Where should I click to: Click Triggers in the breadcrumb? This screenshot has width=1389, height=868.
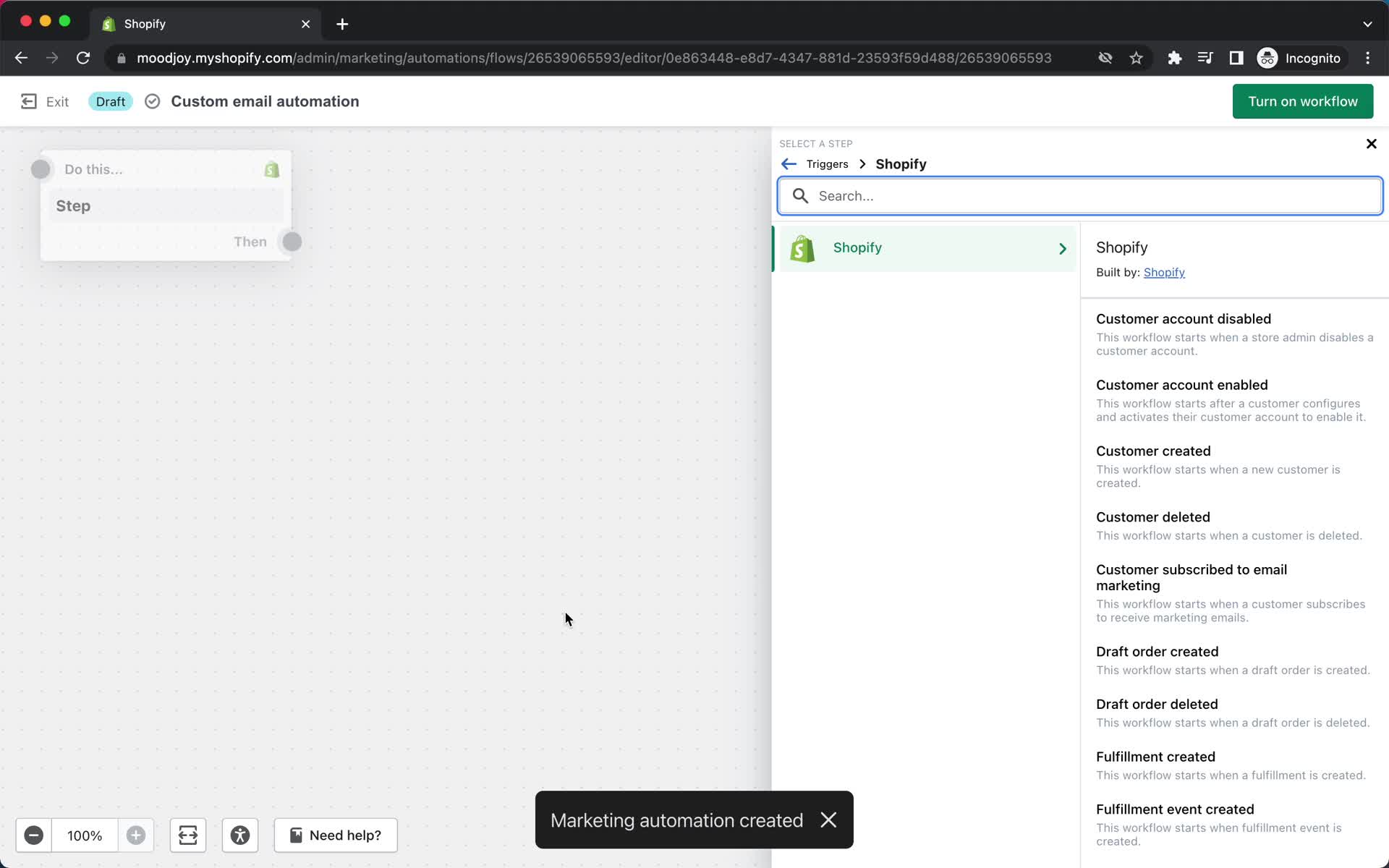[x=827, y=164]
